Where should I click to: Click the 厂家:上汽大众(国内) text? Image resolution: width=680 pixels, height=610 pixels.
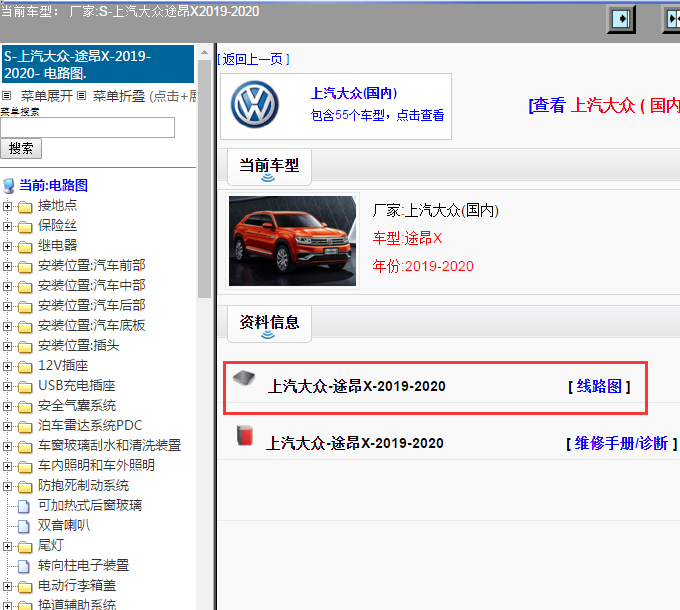(435, 211)
